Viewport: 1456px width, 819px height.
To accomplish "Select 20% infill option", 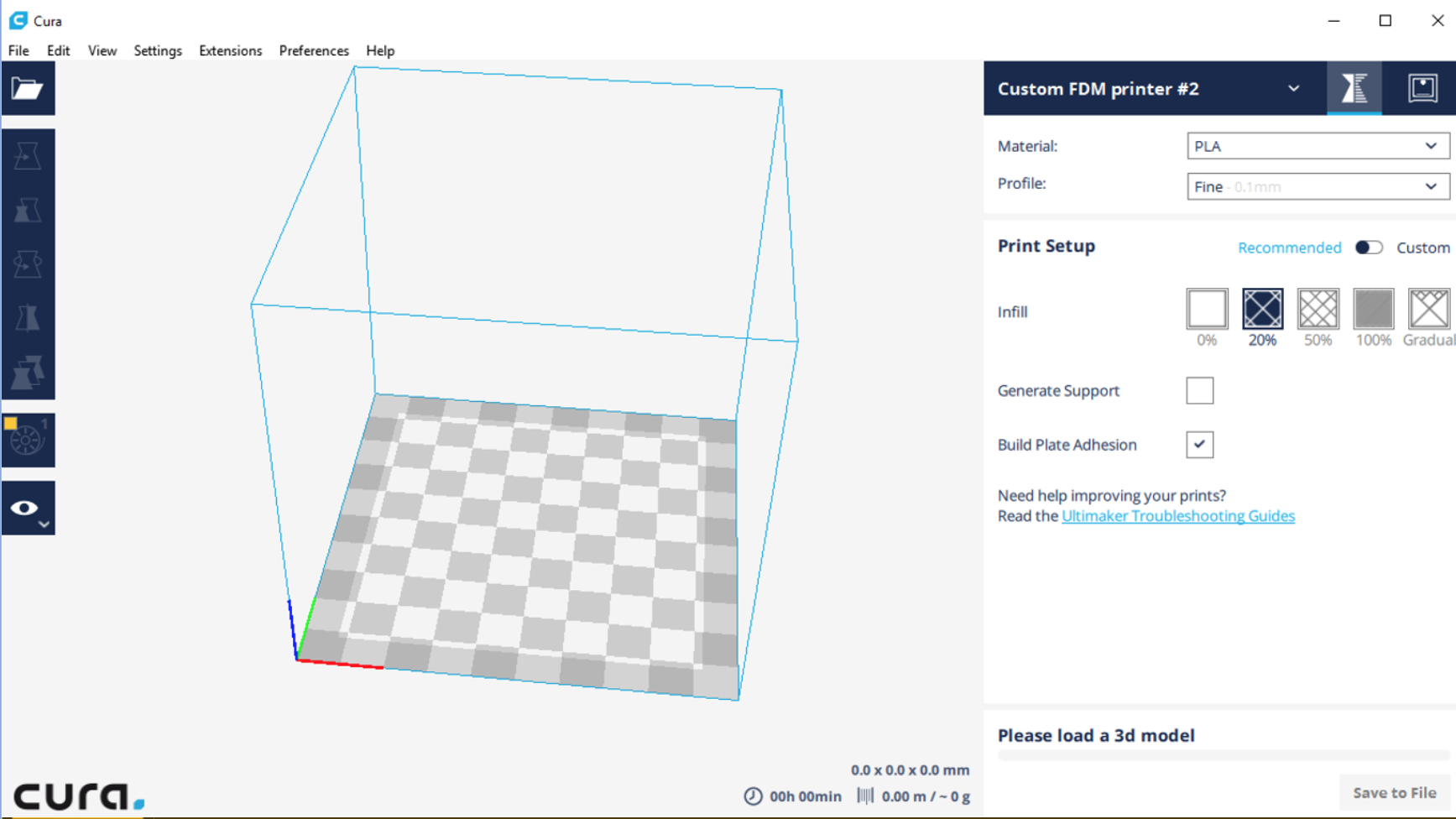I will coord(1262,309).
